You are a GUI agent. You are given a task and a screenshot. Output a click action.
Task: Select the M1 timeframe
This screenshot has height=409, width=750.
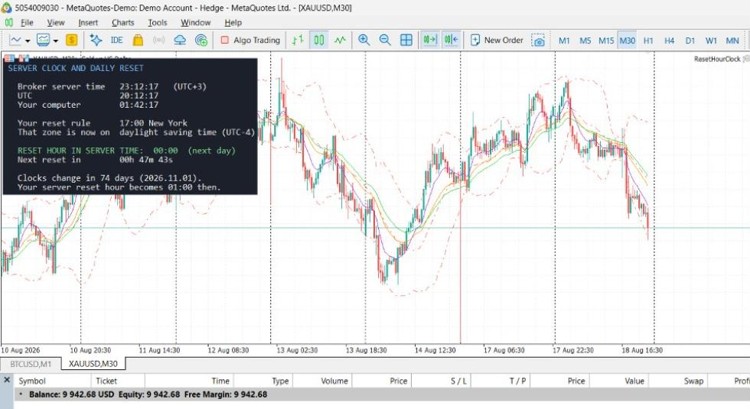click(564, 41)
